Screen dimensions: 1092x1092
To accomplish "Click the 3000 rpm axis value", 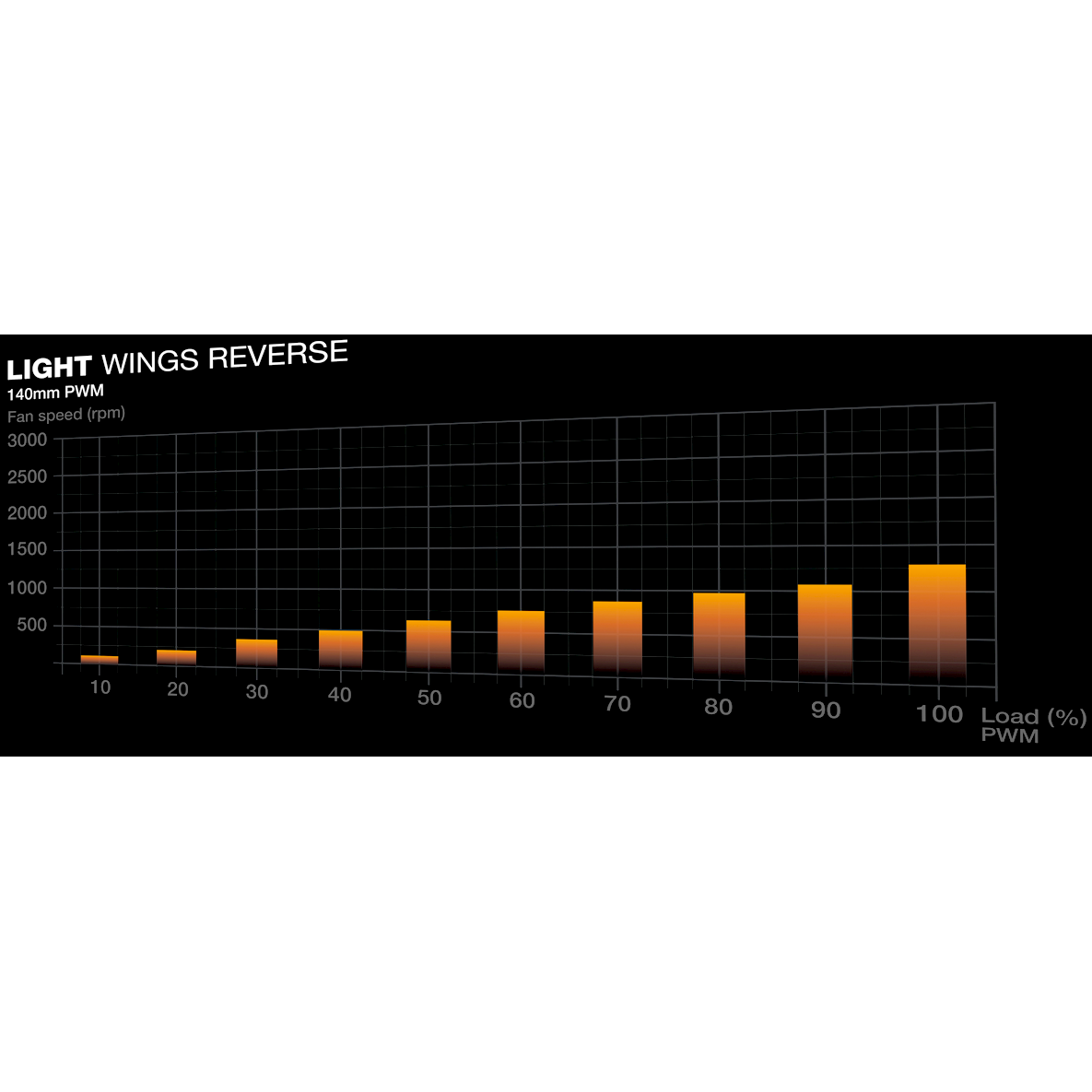I will click(27, 440).
